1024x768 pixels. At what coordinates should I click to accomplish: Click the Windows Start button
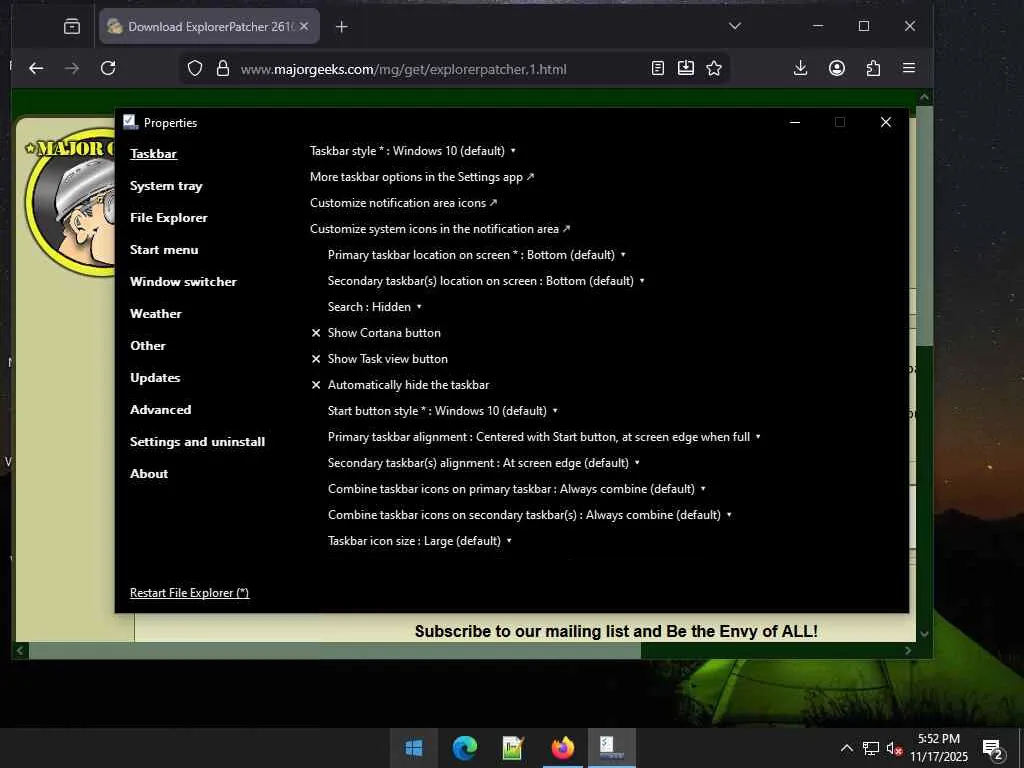tap(413, 748)
